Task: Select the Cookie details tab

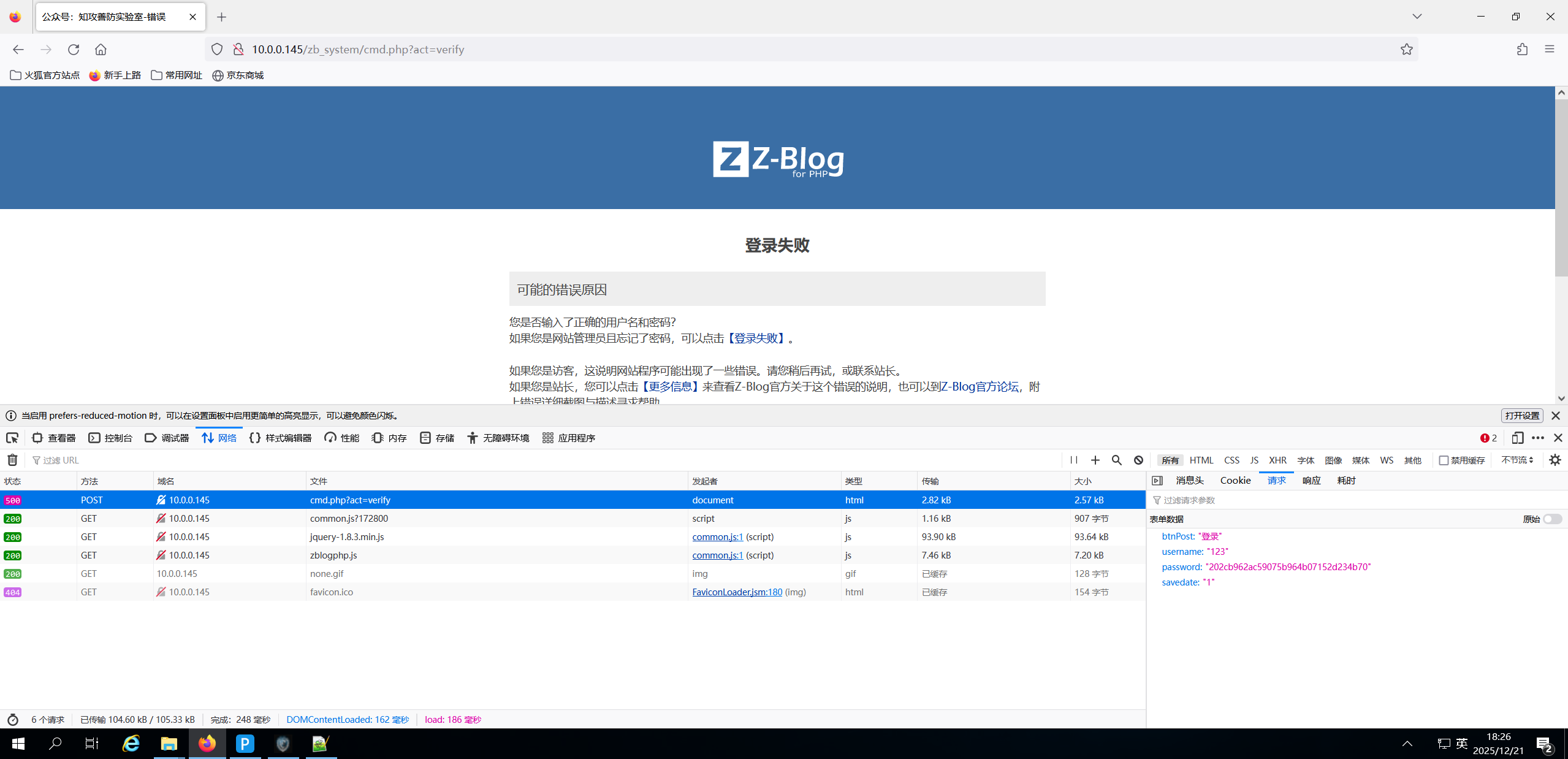Action: pos(1235,481)
